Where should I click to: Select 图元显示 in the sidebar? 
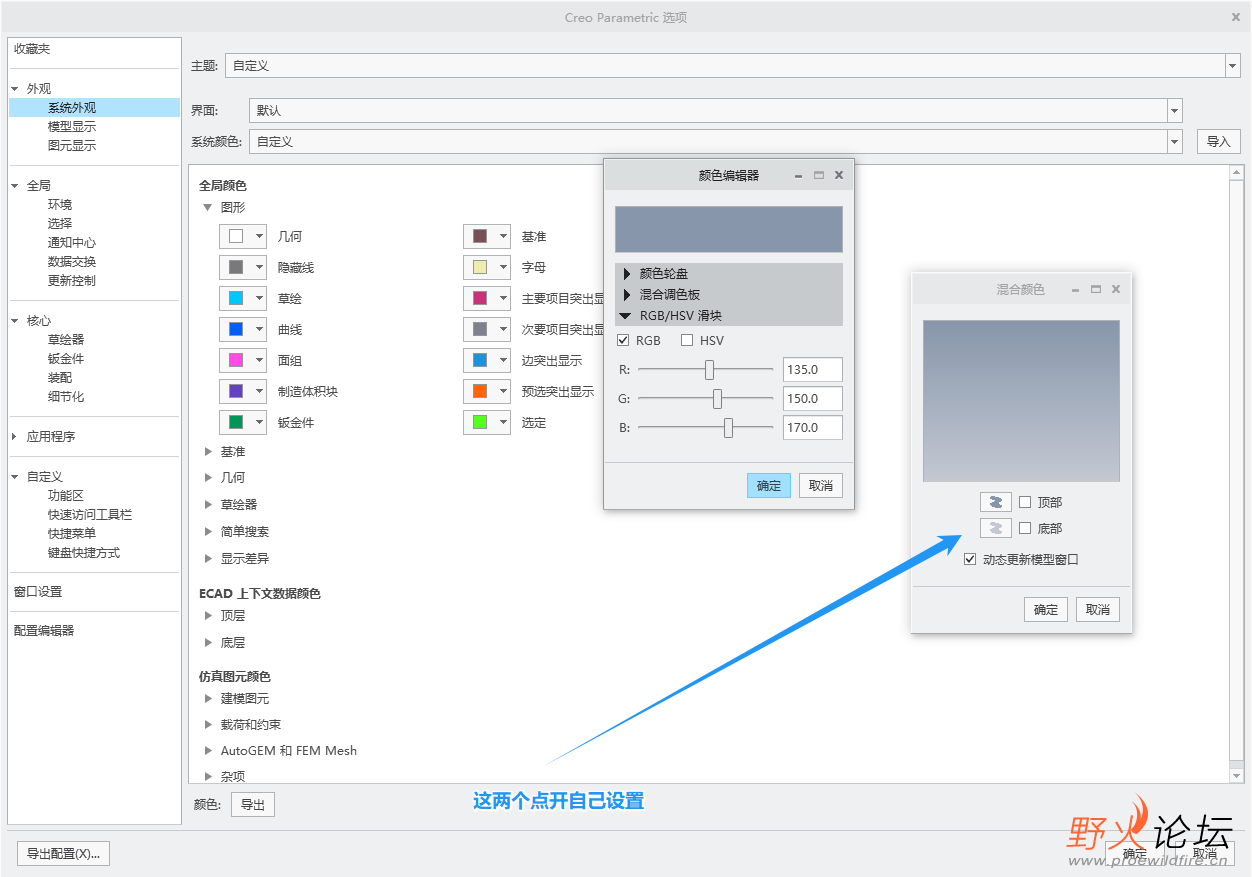[x=72, y=146]
